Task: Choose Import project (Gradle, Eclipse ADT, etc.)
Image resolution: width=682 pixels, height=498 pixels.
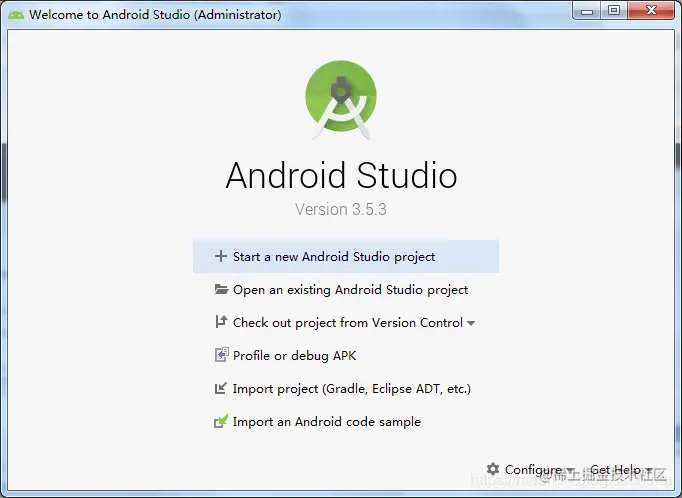Action: (352, 389)
